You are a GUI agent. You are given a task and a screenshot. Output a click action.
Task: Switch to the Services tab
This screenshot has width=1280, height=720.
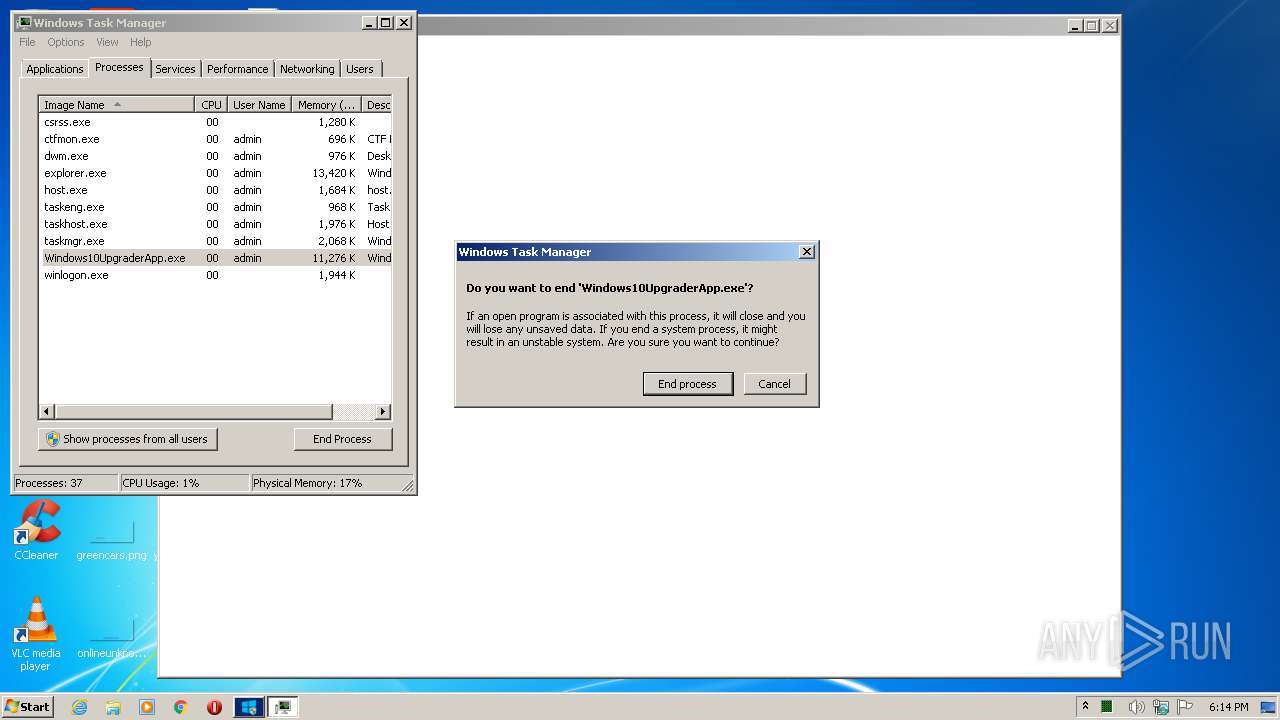[175, 69]
